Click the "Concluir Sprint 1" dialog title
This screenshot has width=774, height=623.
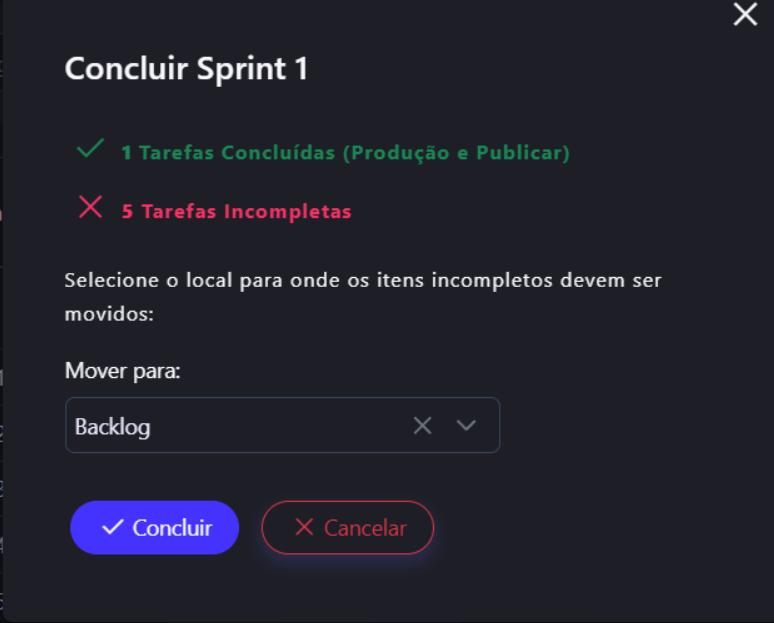click(x=186, y=69)
